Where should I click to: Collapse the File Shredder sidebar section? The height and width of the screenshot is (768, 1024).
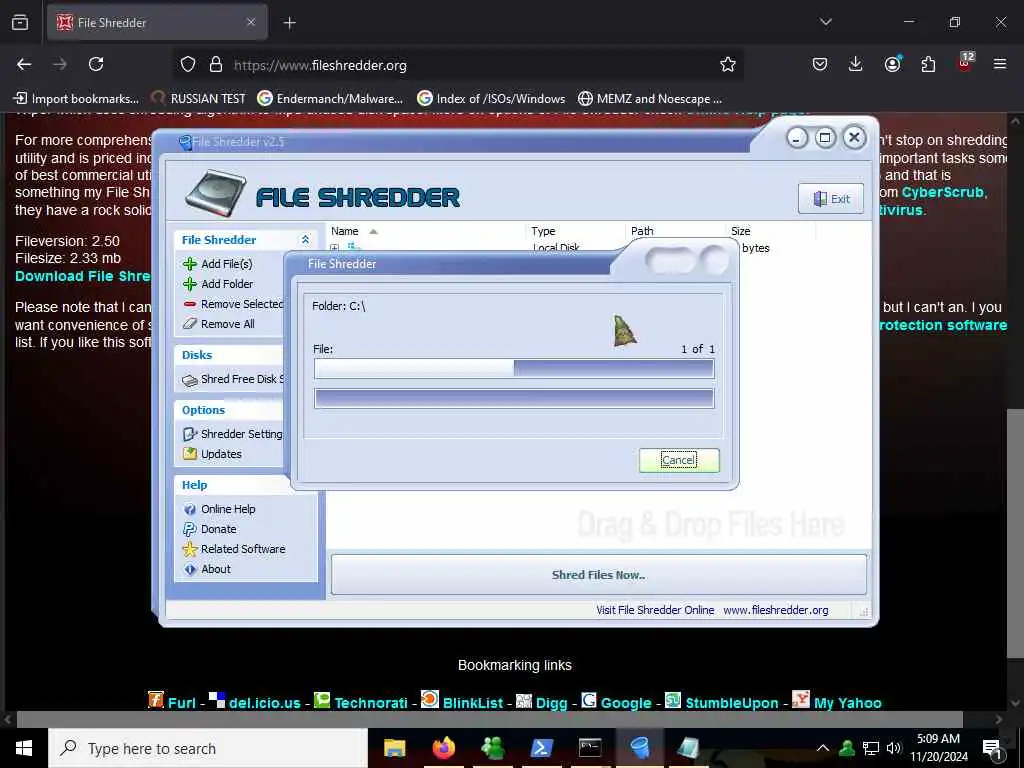(x=305, y=240)
